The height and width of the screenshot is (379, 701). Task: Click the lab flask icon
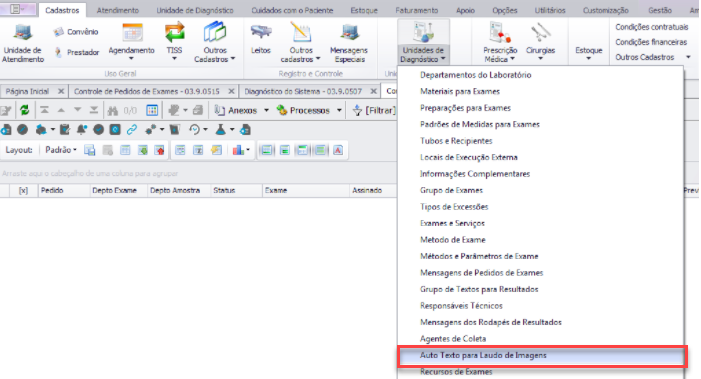(x=220, y=130)
